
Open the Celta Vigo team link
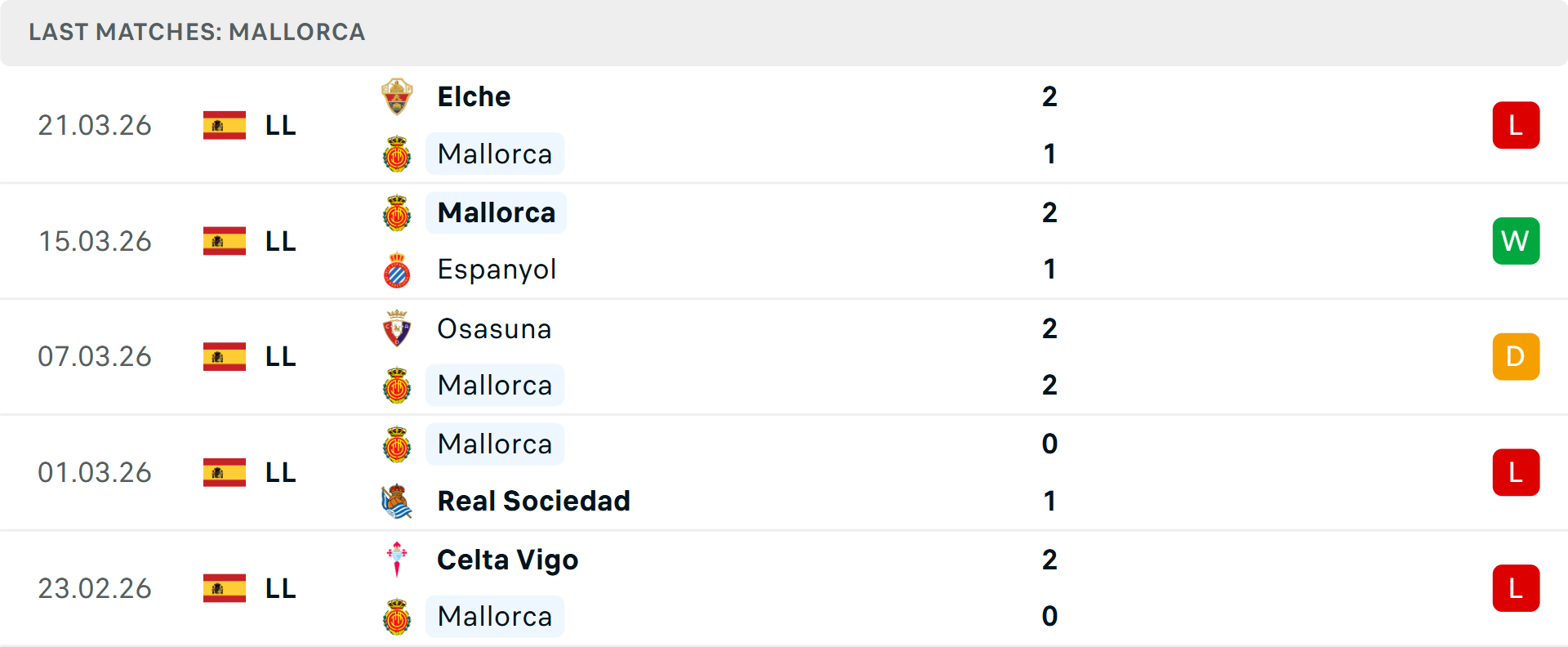click(x=507, y=560)
